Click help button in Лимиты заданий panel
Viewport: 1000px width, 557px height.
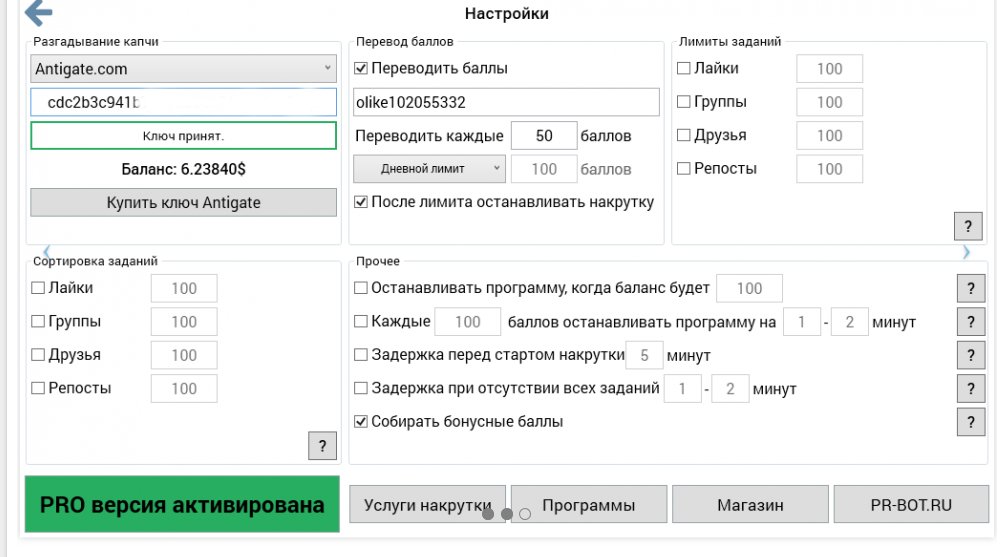tap(968, 225)
